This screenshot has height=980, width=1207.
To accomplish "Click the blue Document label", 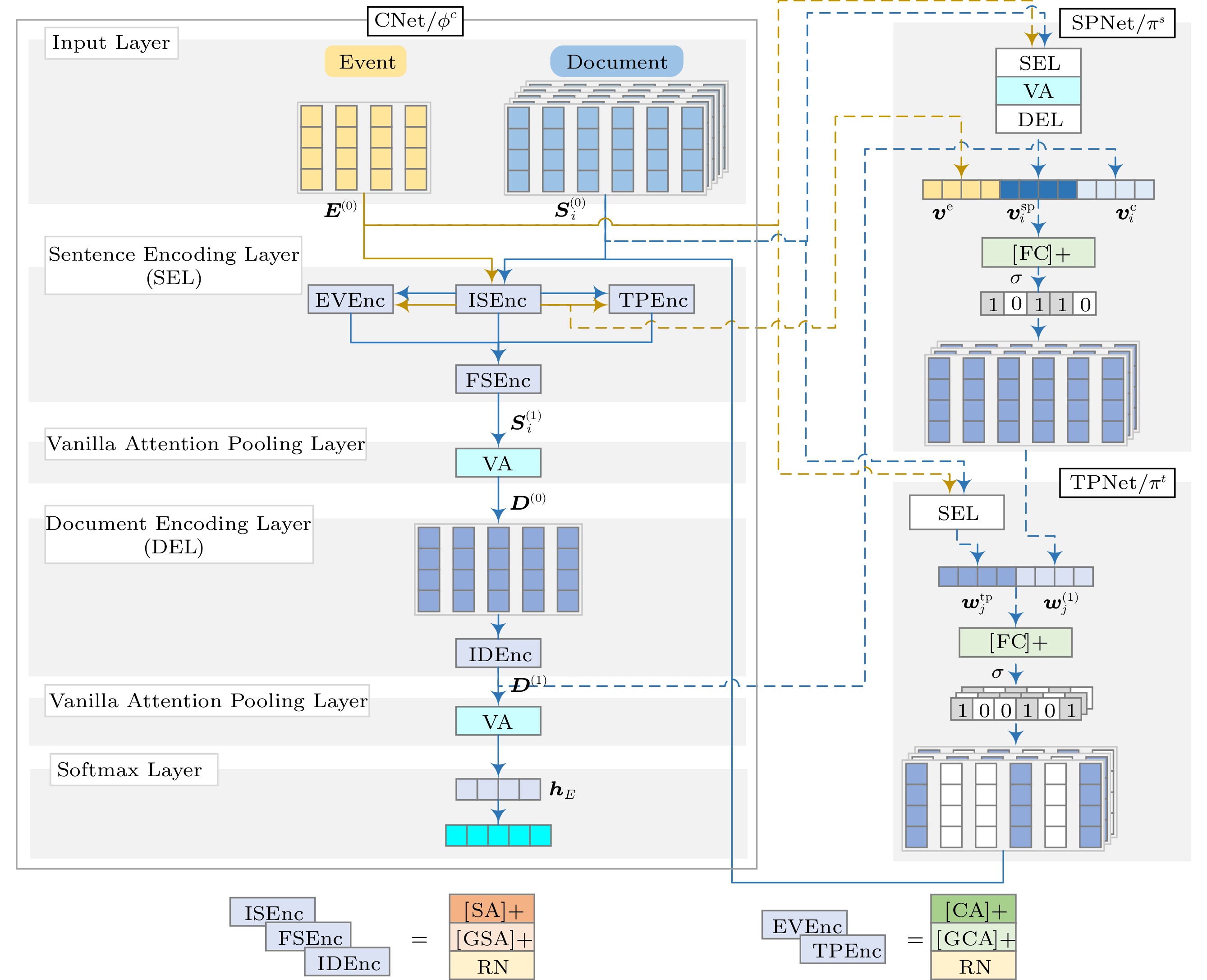I will tap(616, 61).
